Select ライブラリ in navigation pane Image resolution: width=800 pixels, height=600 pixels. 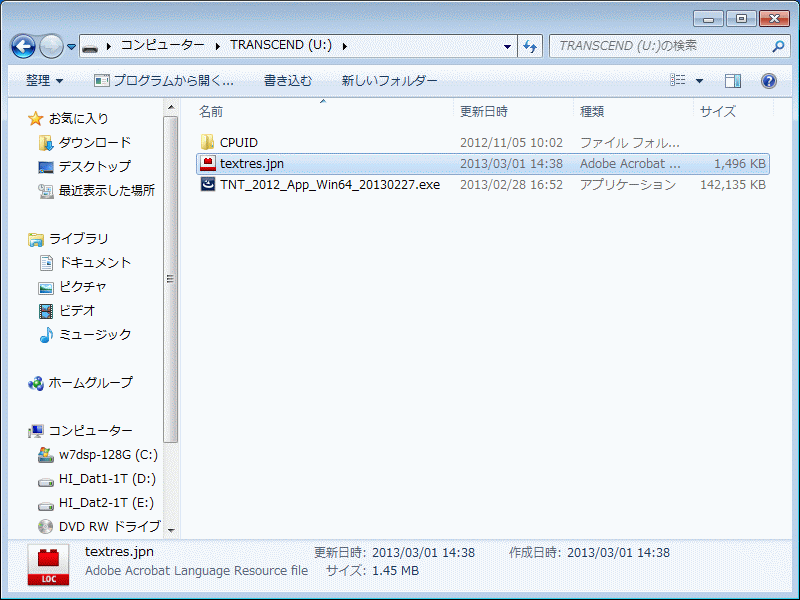(x=79, y=238)
